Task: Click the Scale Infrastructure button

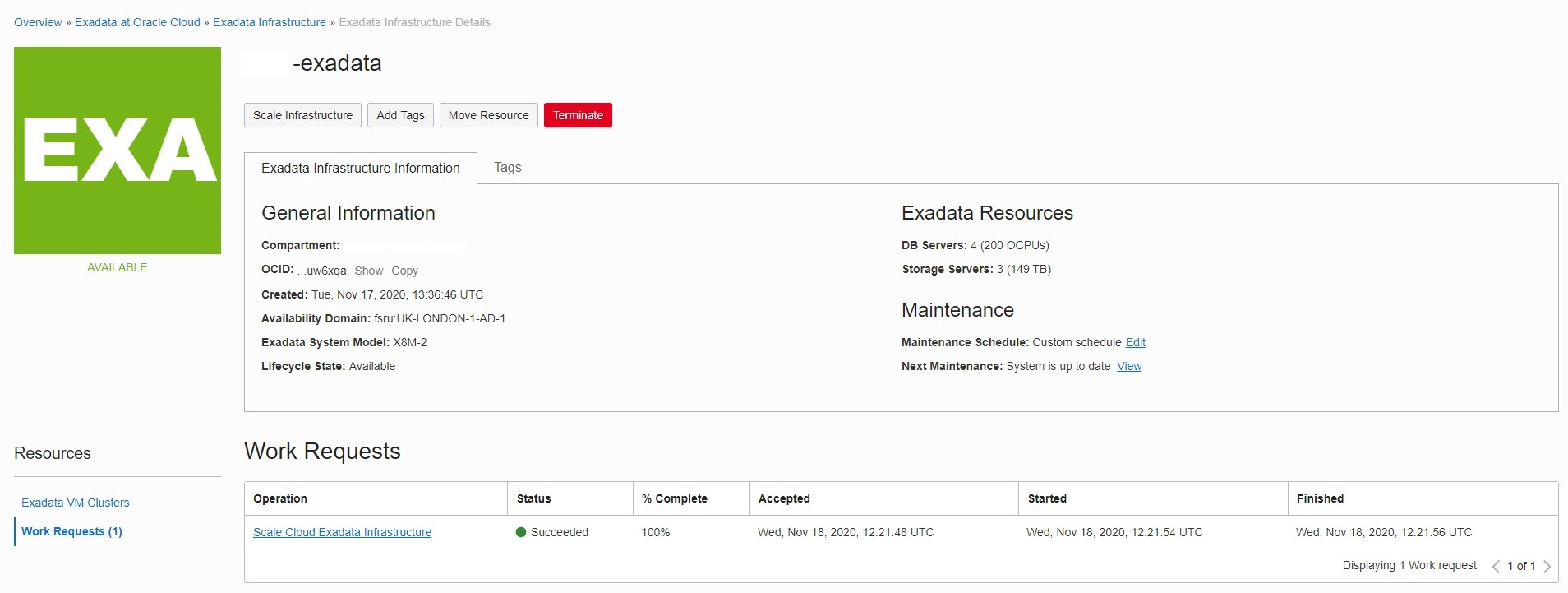Action: pyautogui.click(x=302, y=115)
